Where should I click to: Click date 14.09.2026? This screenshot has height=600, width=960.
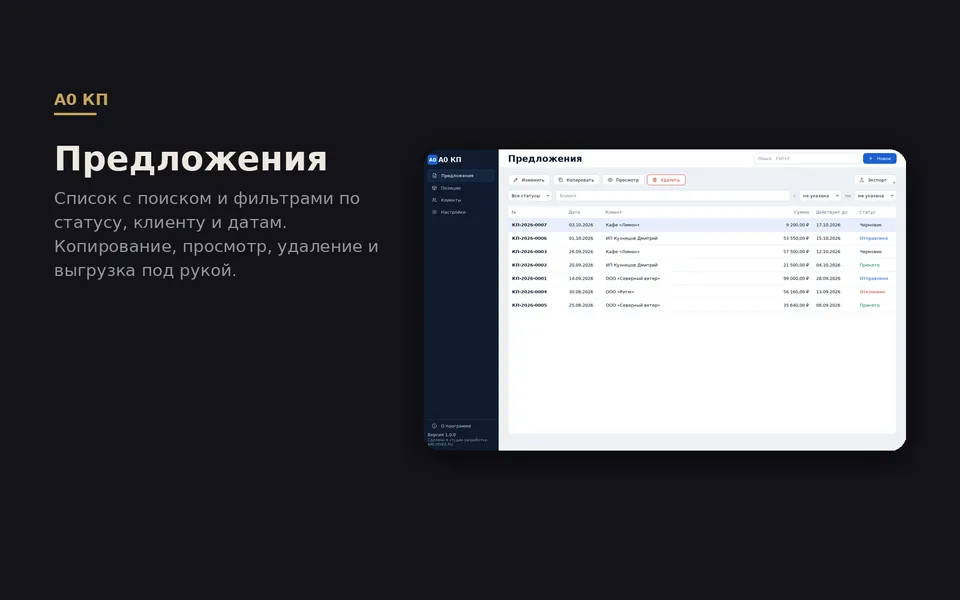tap(580, 279)
